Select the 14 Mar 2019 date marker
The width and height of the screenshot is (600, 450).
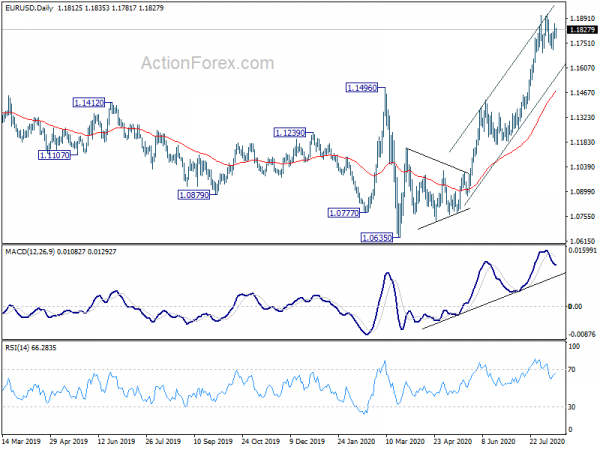coord(21,441)
